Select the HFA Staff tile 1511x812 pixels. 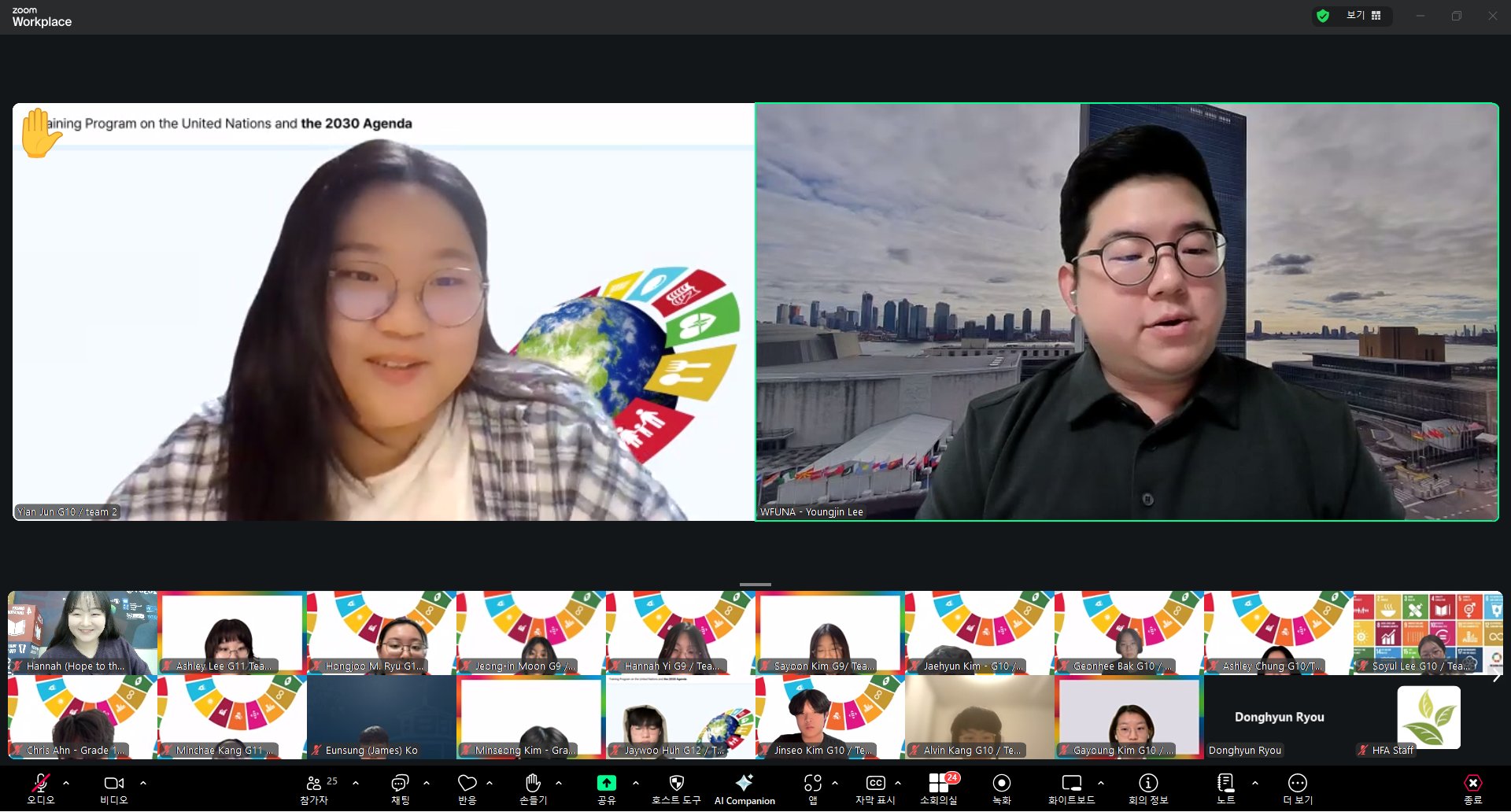1428,717
